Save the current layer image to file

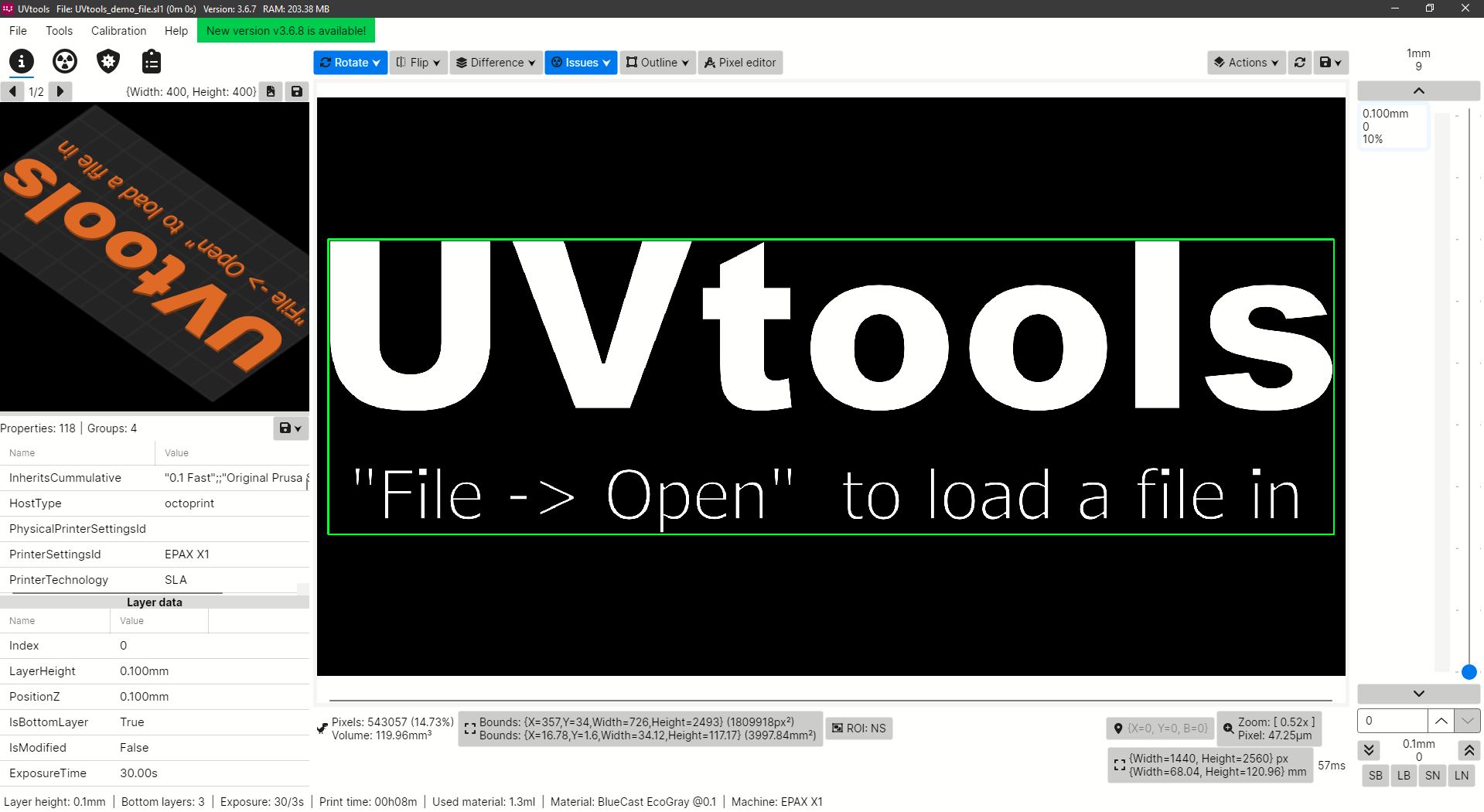(x=297, y=91)
